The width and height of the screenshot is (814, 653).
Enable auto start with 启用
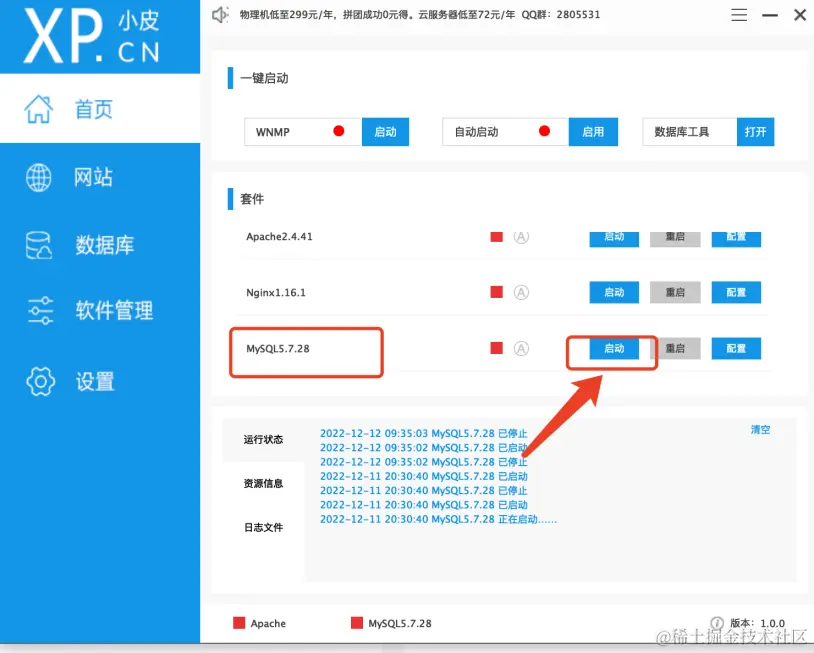click(x=593, y=132)
